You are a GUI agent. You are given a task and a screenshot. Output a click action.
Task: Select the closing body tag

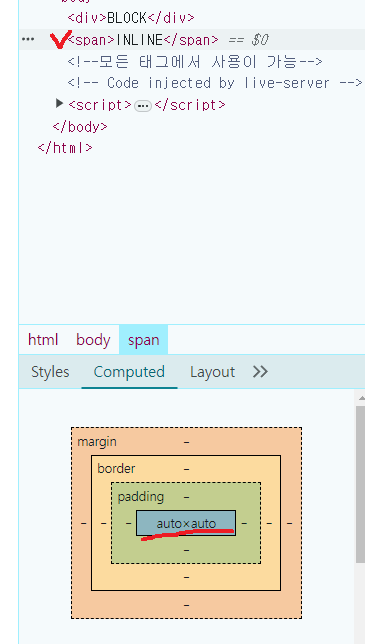[x=80, y=126]
